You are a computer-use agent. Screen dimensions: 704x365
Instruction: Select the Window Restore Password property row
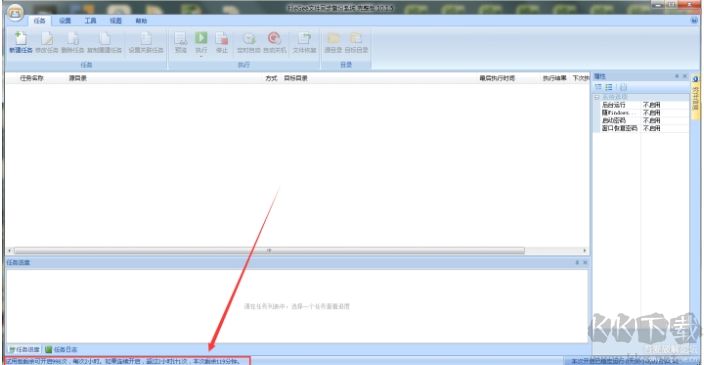[x=641, y=128]
